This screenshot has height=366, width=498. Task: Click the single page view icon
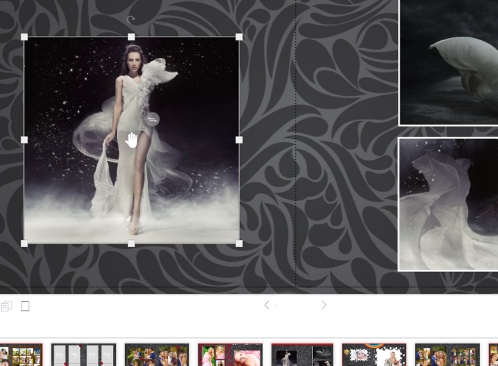[x=25, y=306]
